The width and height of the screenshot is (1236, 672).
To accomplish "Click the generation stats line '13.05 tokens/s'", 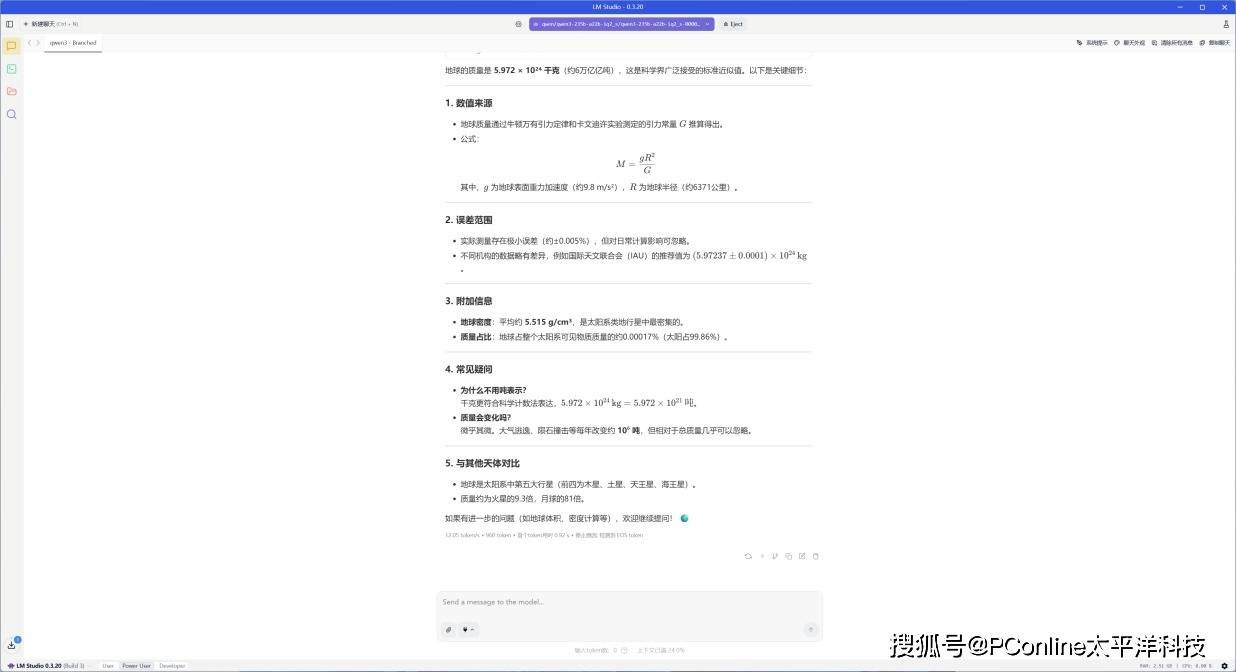I will coord(544,535).
